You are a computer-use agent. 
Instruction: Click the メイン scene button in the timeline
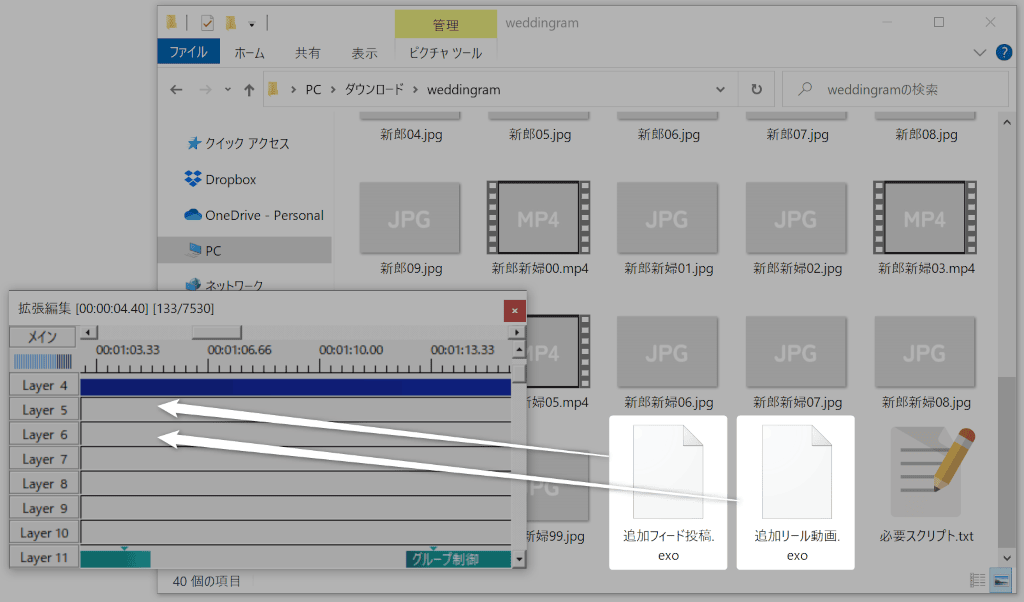[41, 336]
